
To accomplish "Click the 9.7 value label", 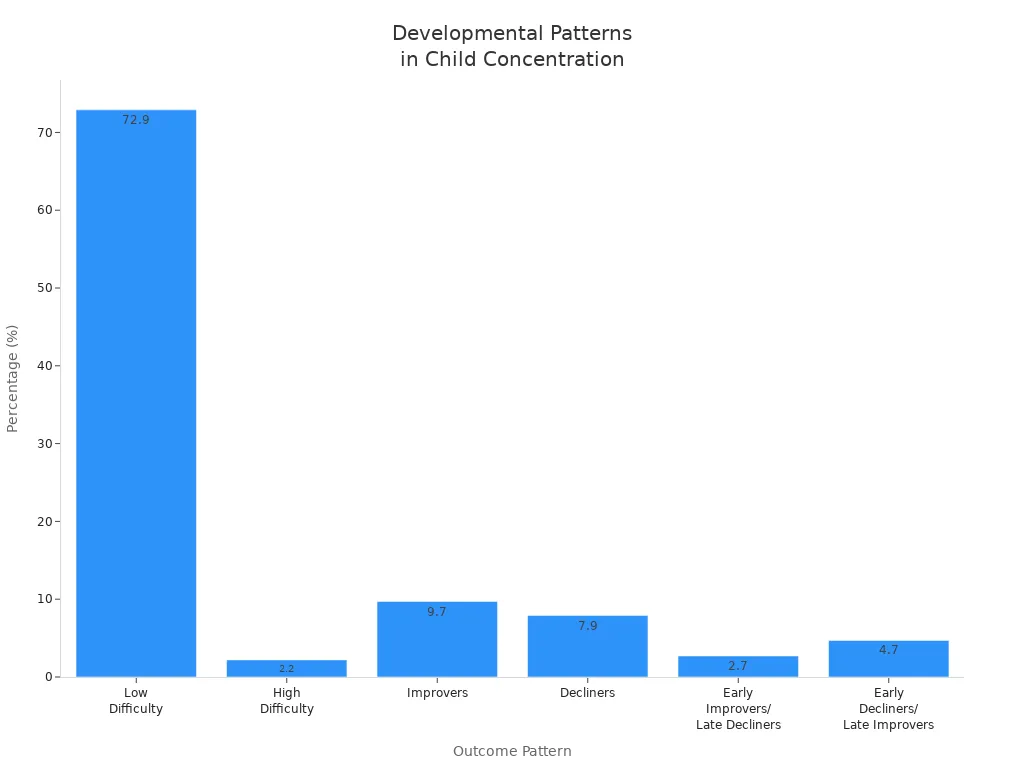I will tap(437, 609).
